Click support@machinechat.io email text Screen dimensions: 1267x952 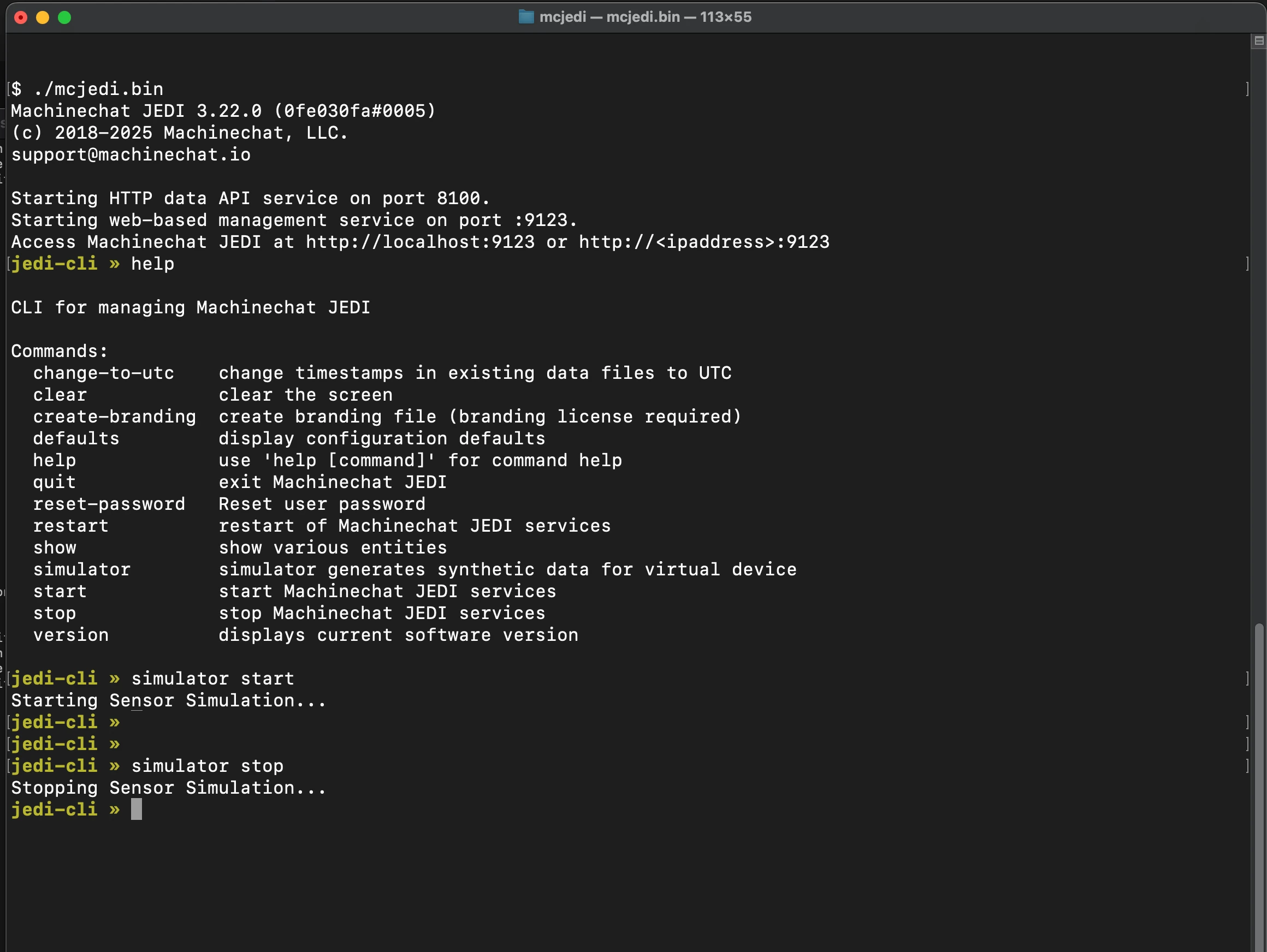(x=131, y=154)
